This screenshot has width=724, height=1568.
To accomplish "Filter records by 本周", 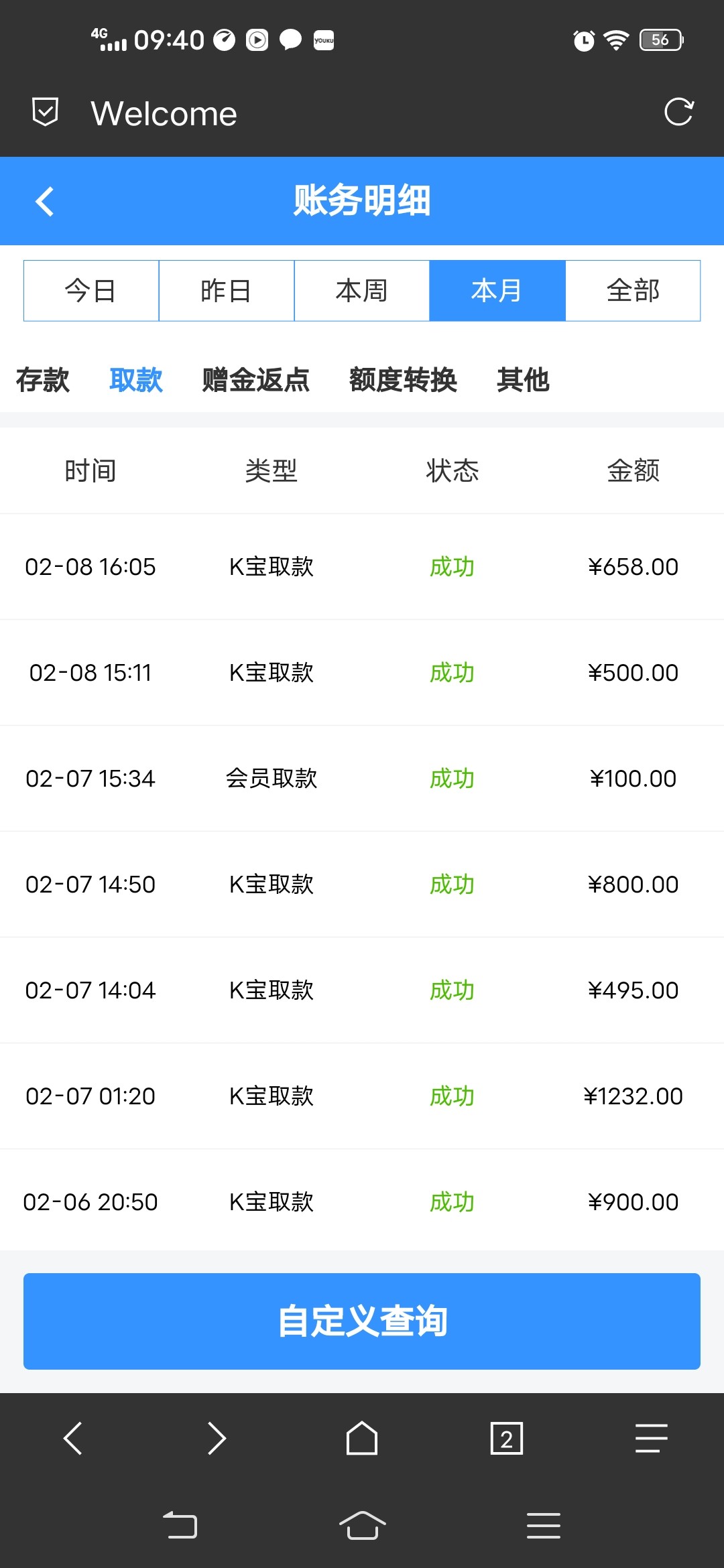I will coord(362,291).
